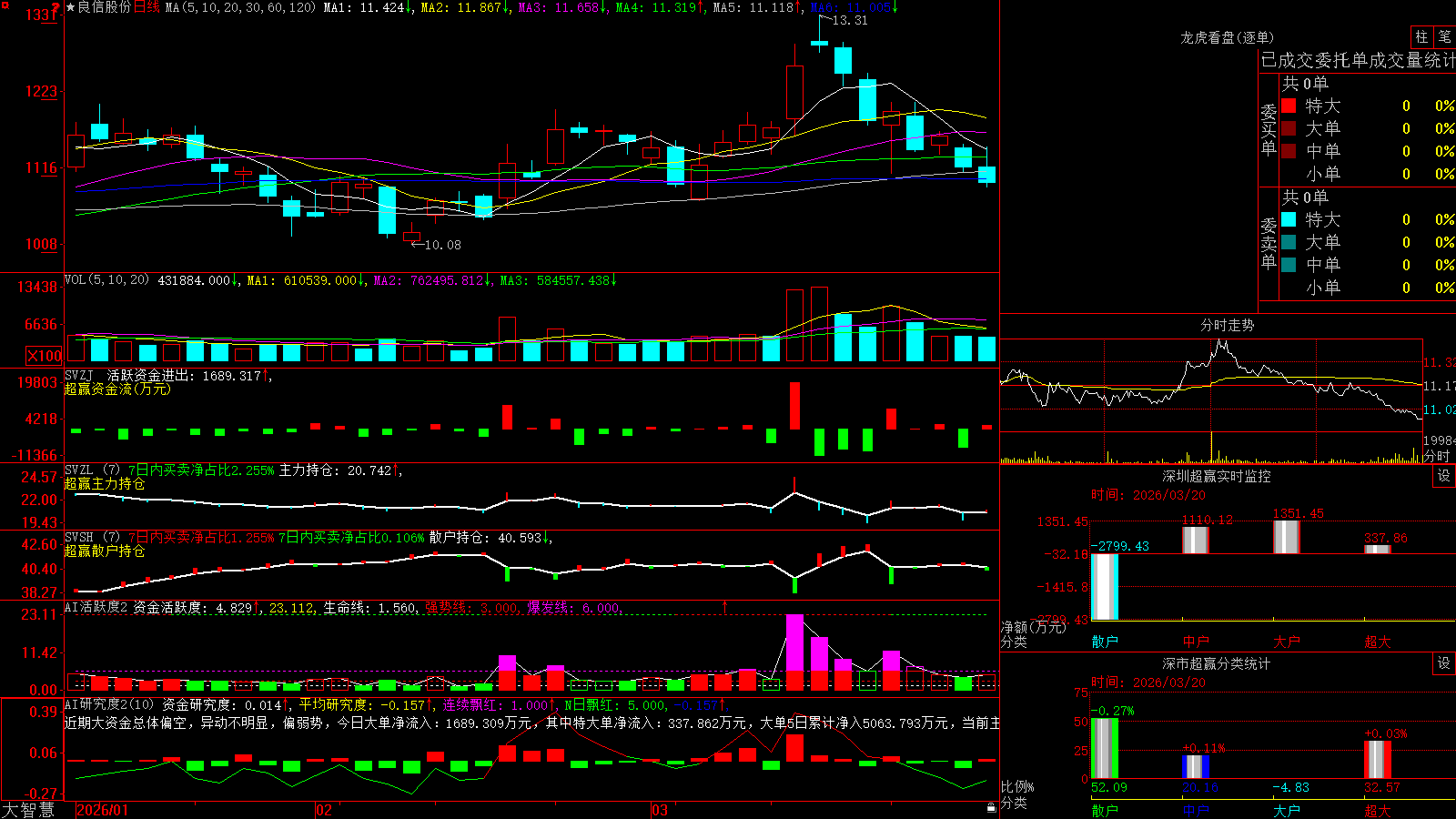Click the red square icon in the chart's top-left corner

point(4,5)
